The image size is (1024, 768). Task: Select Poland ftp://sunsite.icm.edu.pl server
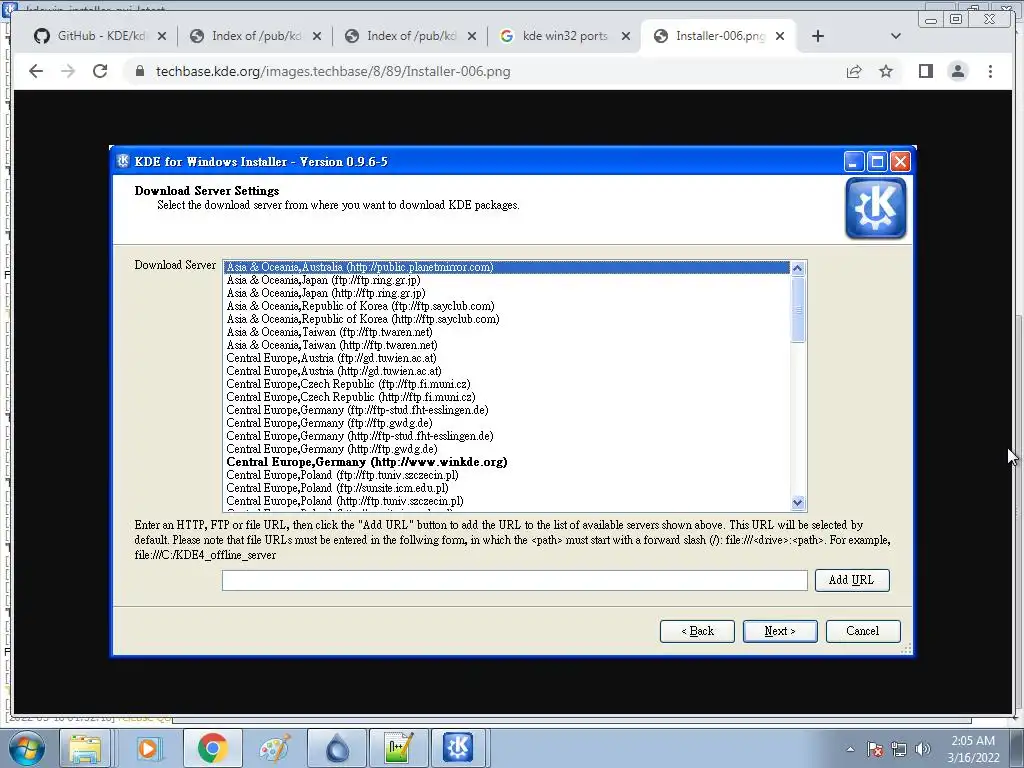506,488
